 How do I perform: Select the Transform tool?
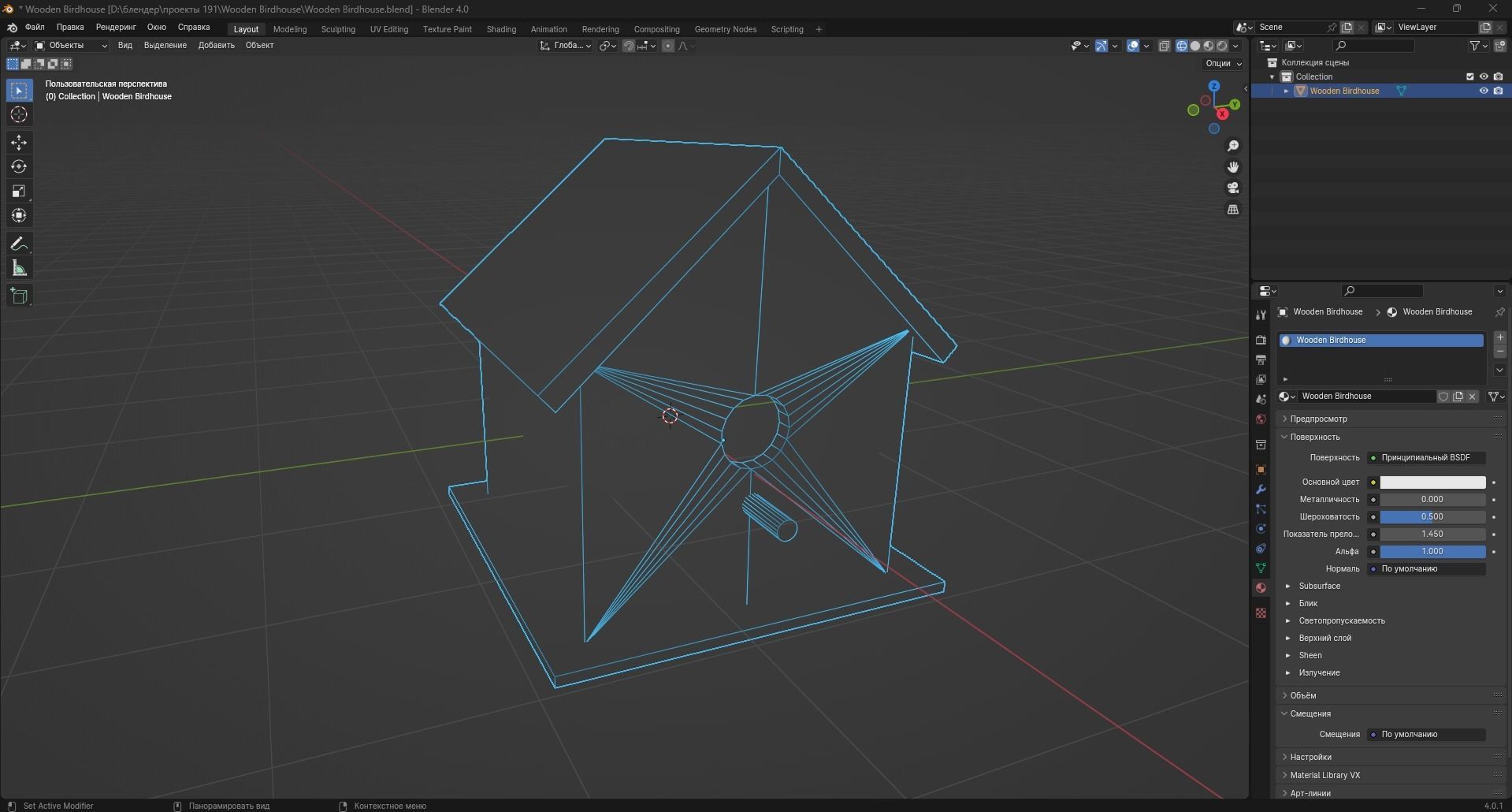point(19,216)
